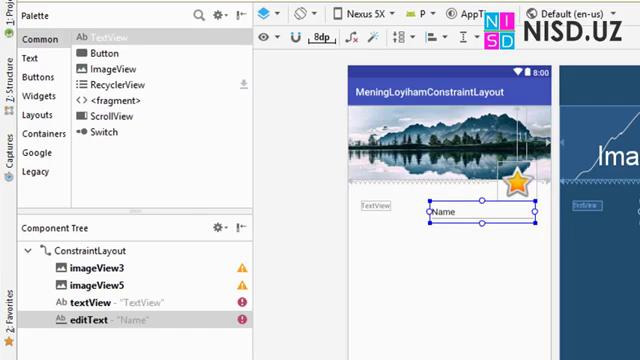
Task: Select imageView3 in Component Tree
Action: [x=135, y=268]
